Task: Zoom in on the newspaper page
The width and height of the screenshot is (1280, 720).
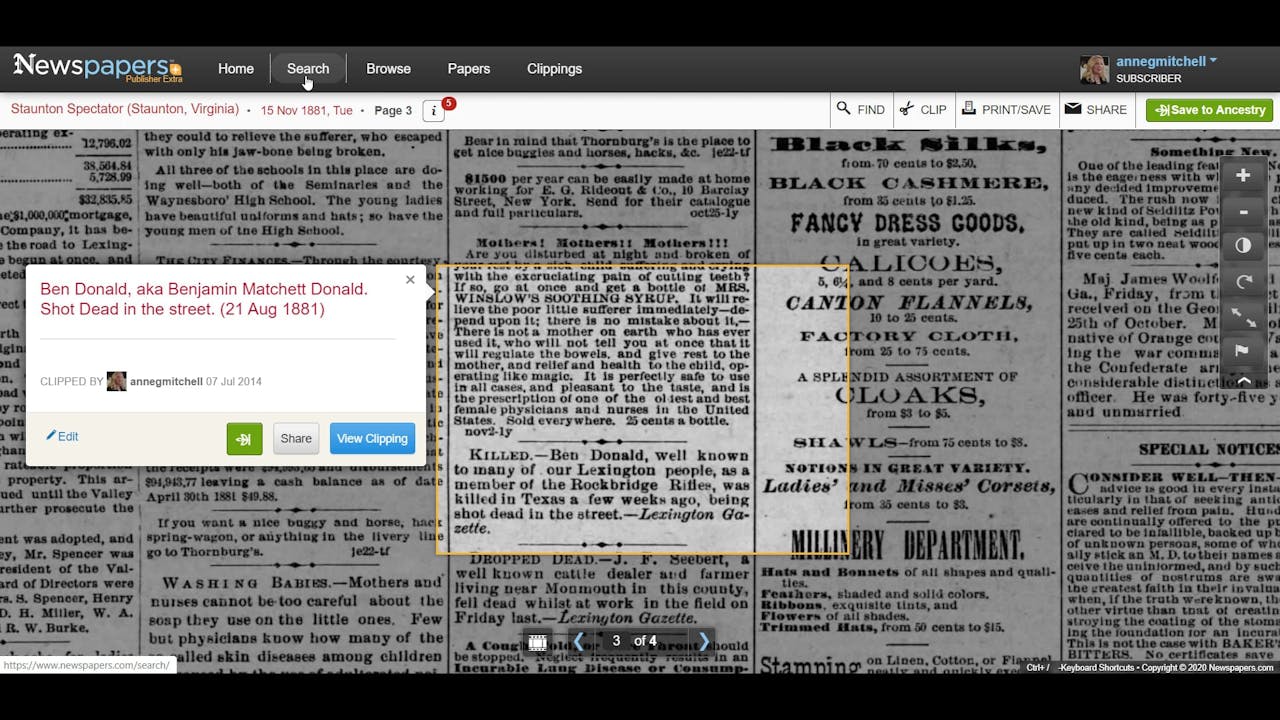Action: (1242, 175)
